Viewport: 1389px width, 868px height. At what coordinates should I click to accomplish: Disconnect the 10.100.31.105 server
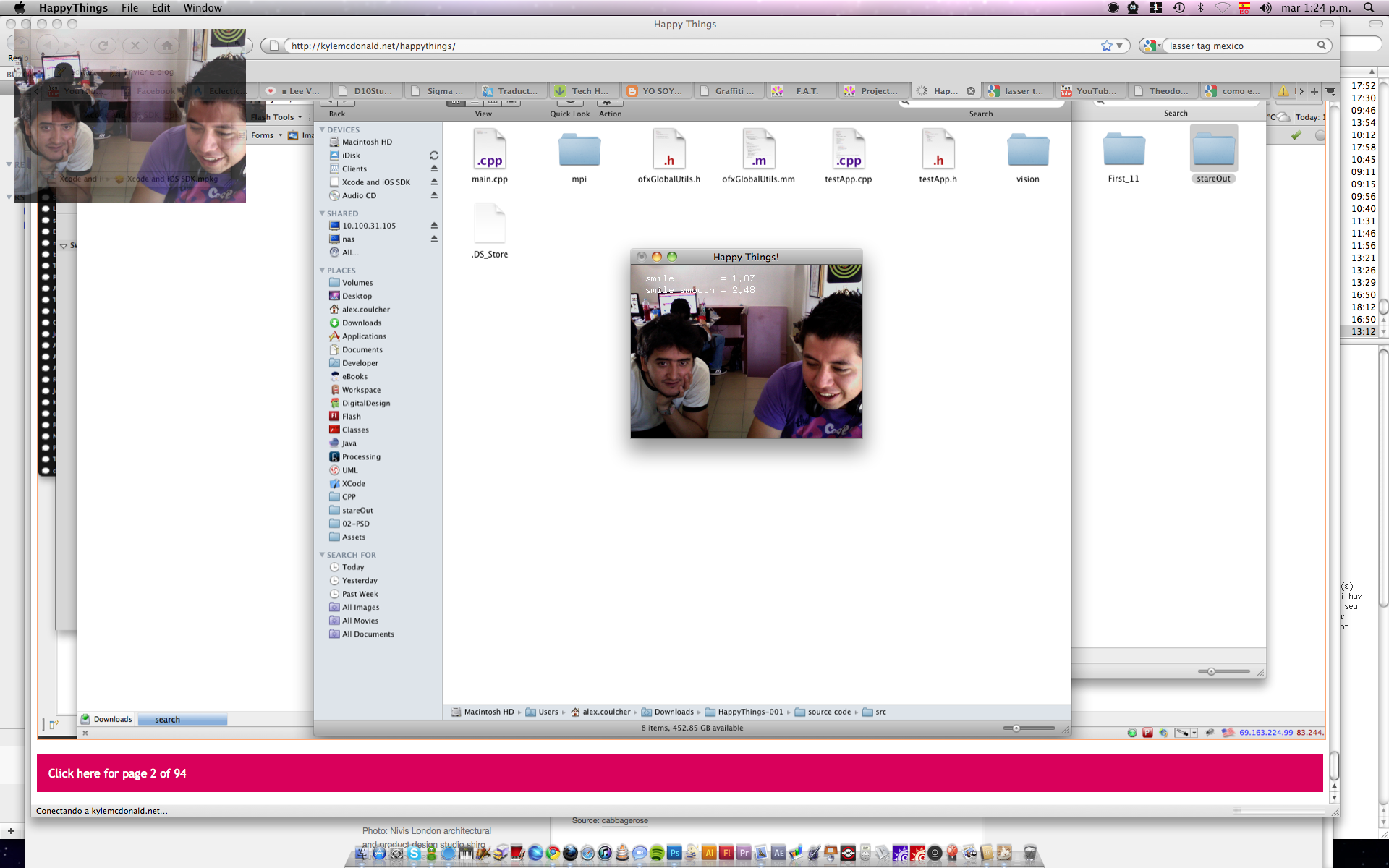tap(434, 226)
